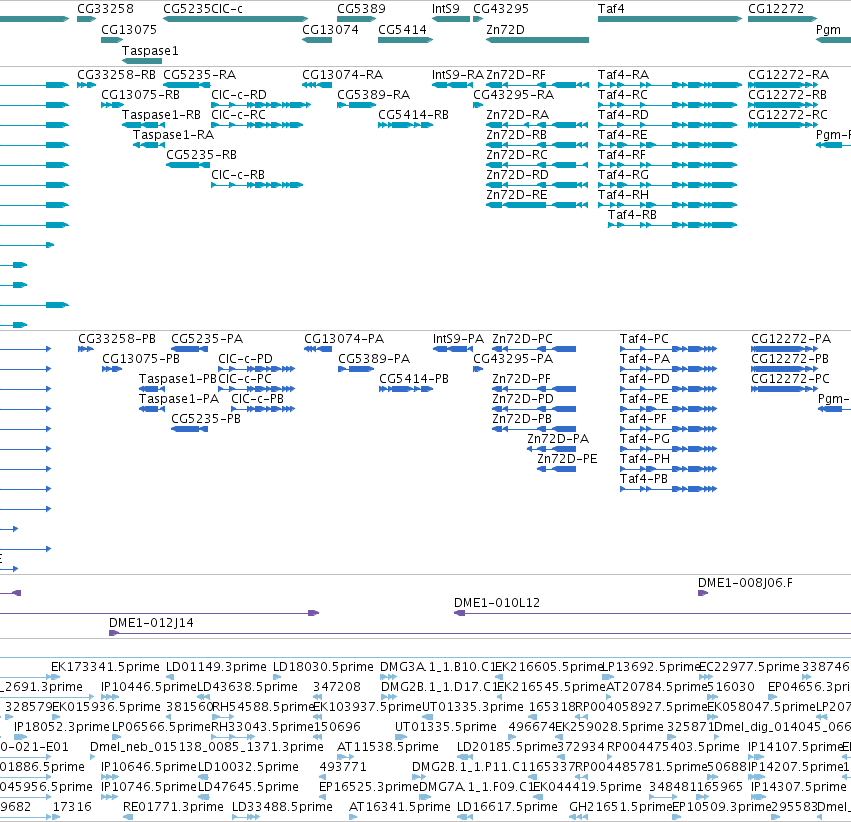Click the Zn72D-RA transcript label
851x822 pixels.
tap(517, 114)
